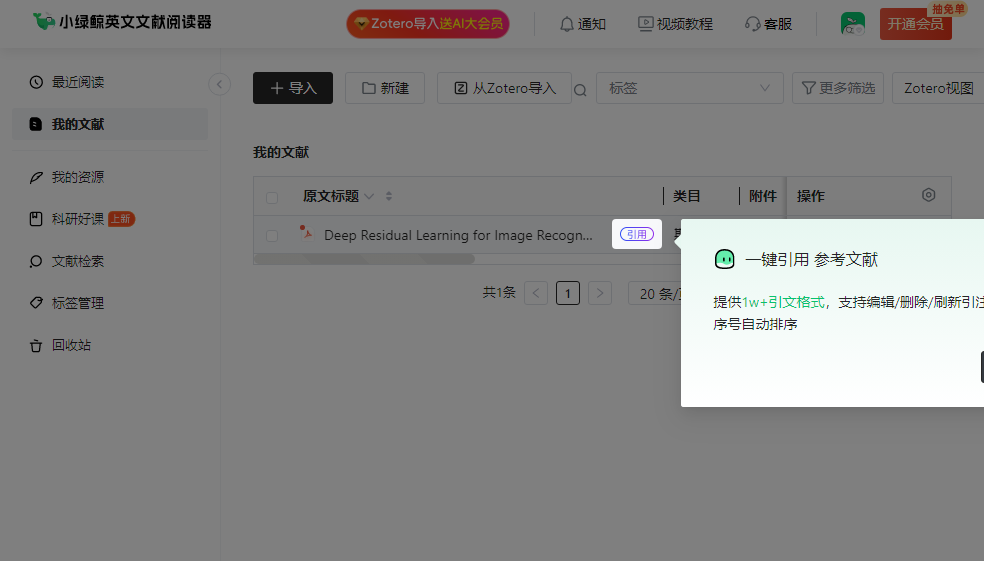Open table column settings gear icon
The height and width of the screenshot is (561, 984).
coord(929,195)
